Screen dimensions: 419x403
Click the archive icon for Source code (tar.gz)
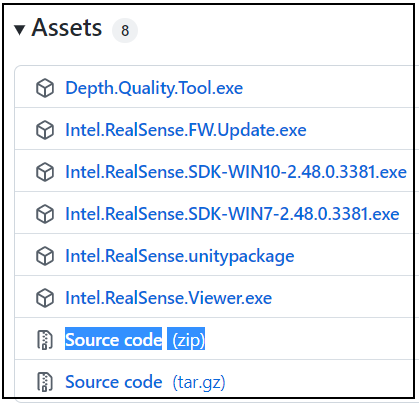(x=45, y=382)
